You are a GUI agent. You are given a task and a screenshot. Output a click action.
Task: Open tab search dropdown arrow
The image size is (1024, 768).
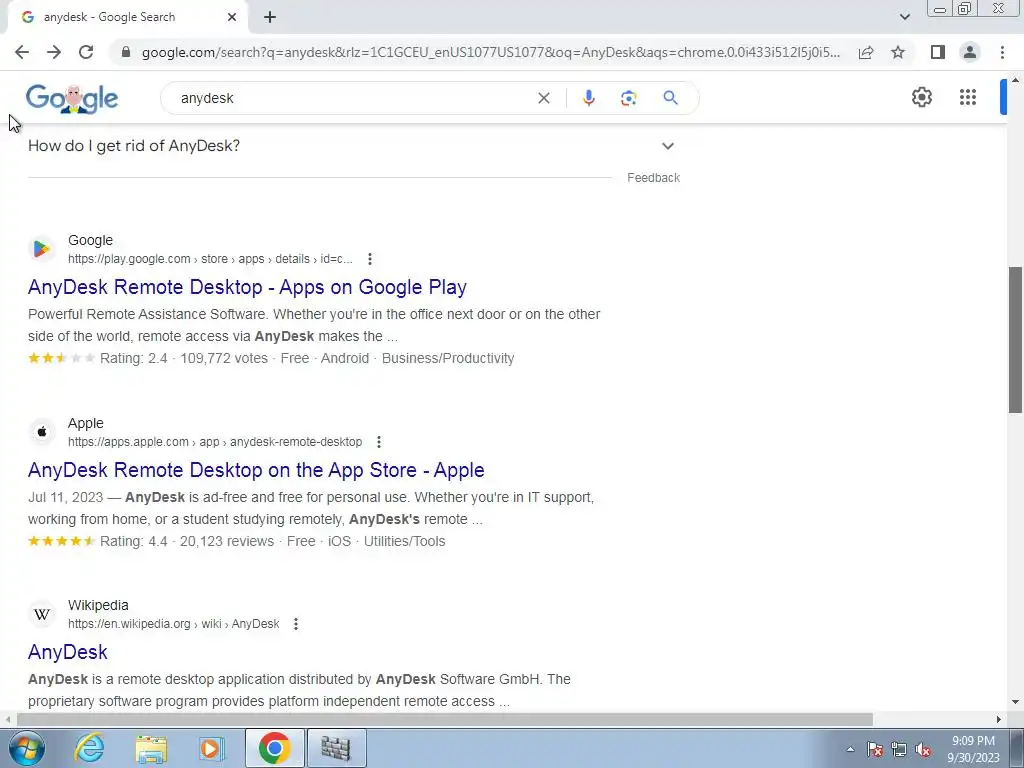pos(904,17)
